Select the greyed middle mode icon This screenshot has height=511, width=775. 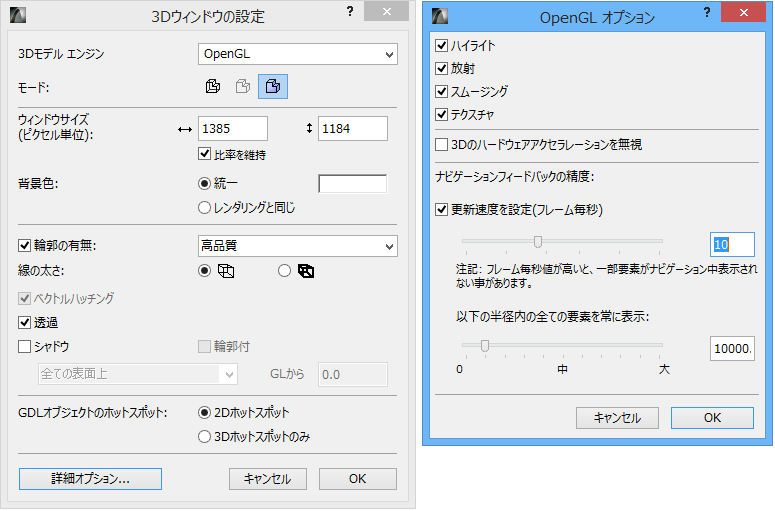point(243,86)
